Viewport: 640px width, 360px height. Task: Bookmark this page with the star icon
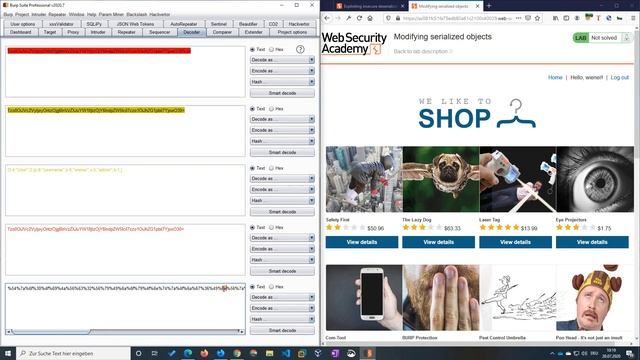pos(537,18)
